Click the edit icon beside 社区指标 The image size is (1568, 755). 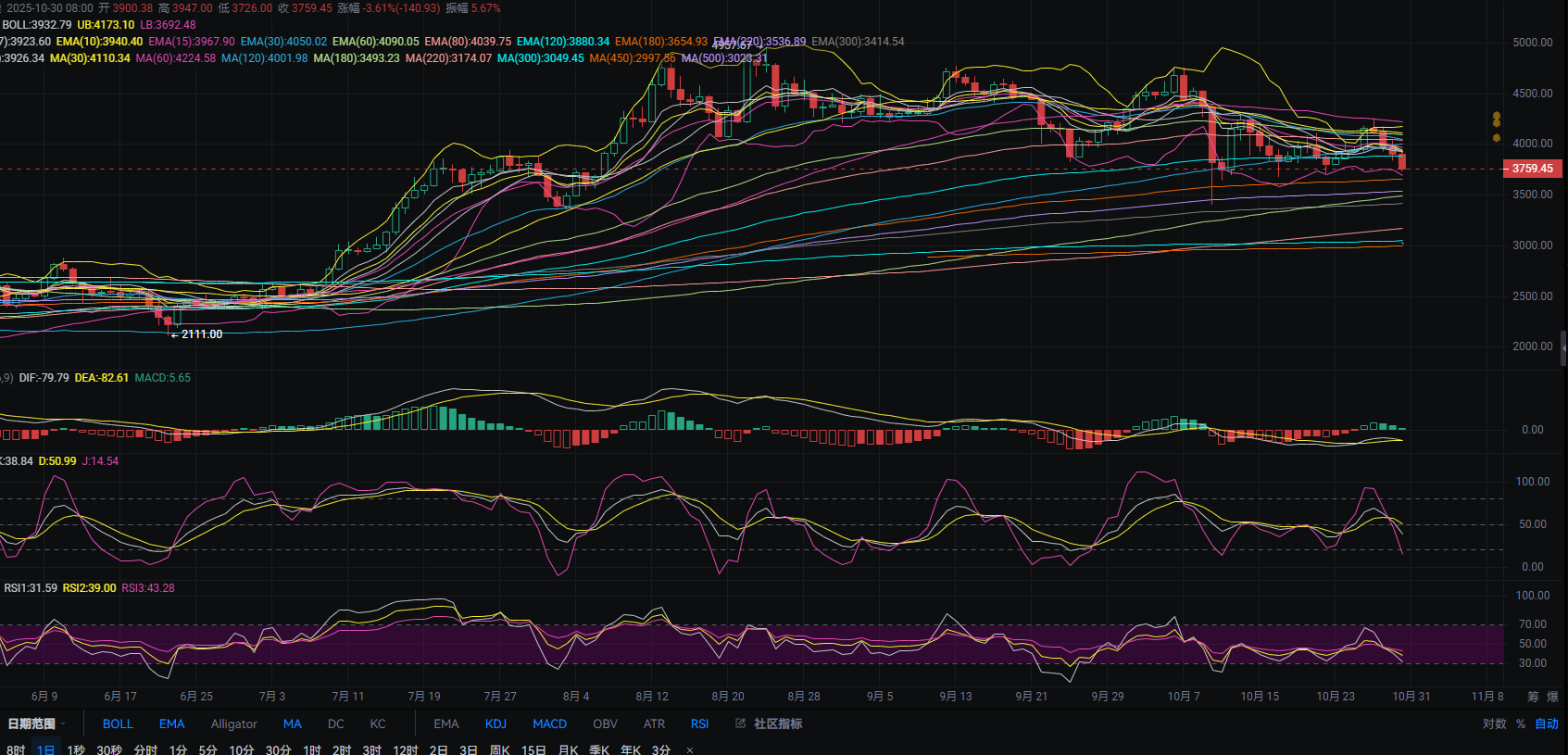(x=740, y=724)
